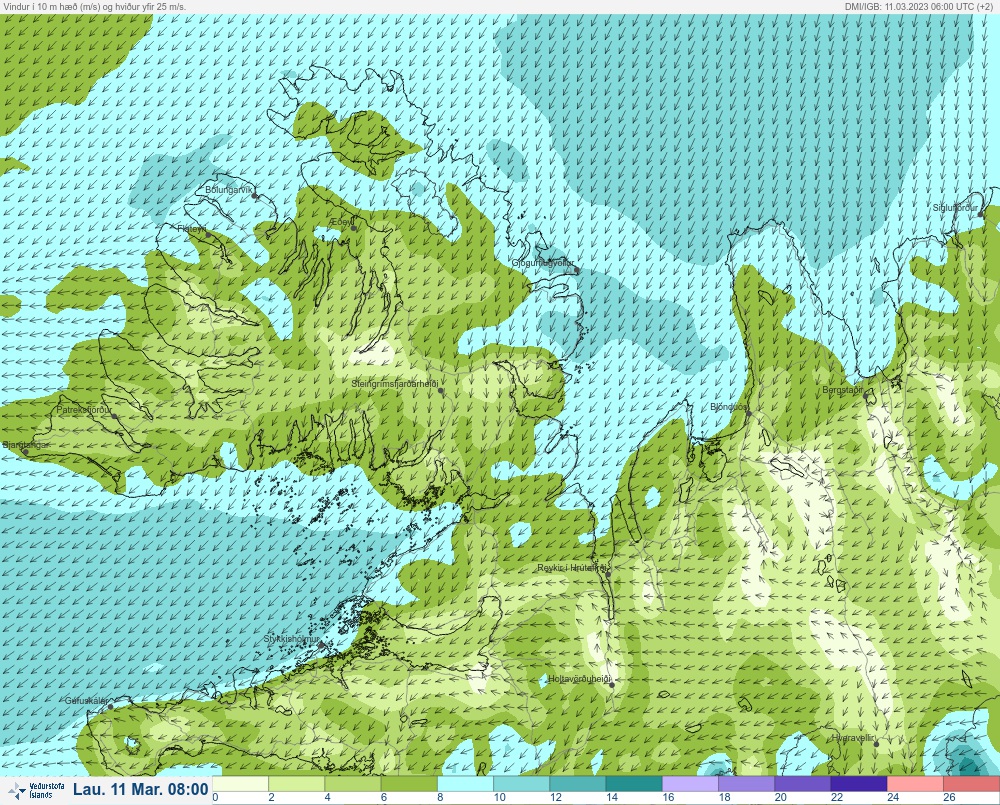Select the Holtavörðuheiði station label
This screenshot has width=1000, height=805.
click(580, 679)
